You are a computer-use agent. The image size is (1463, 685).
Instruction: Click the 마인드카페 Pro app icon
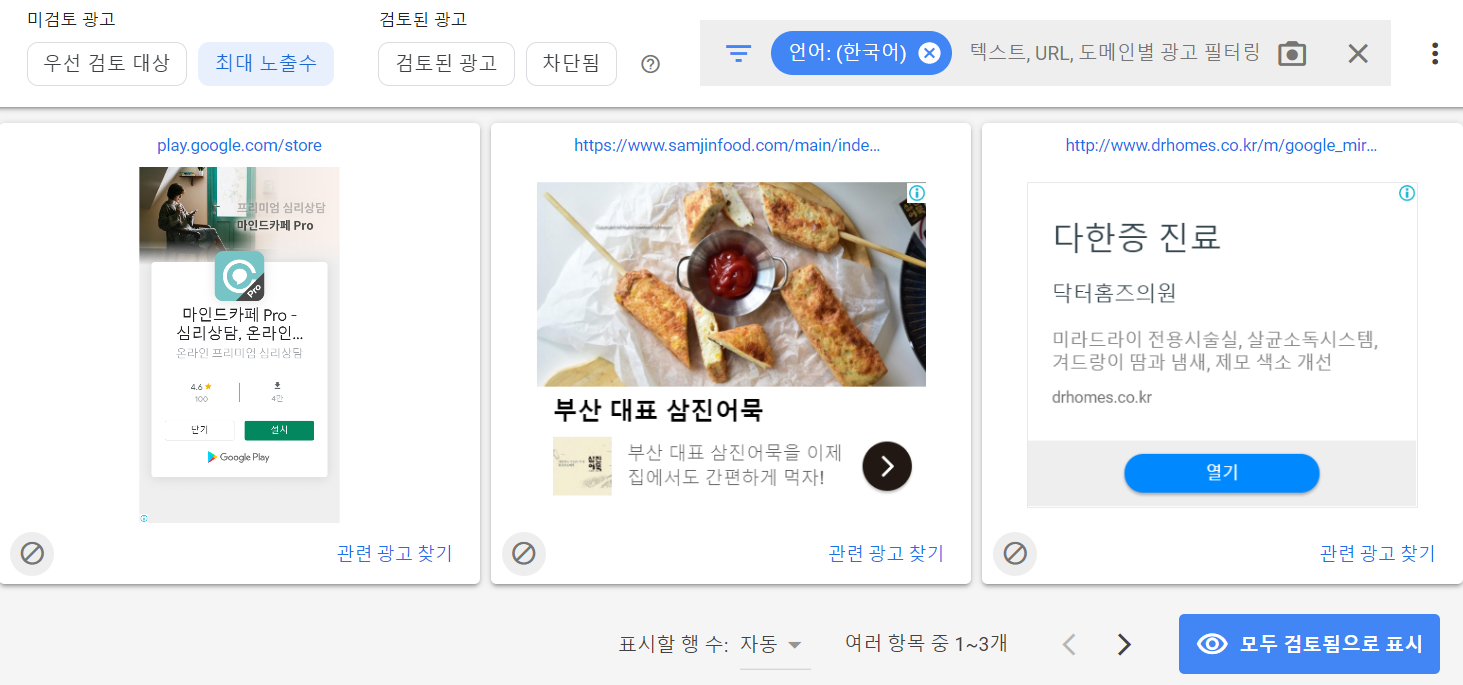pos(240,276)
